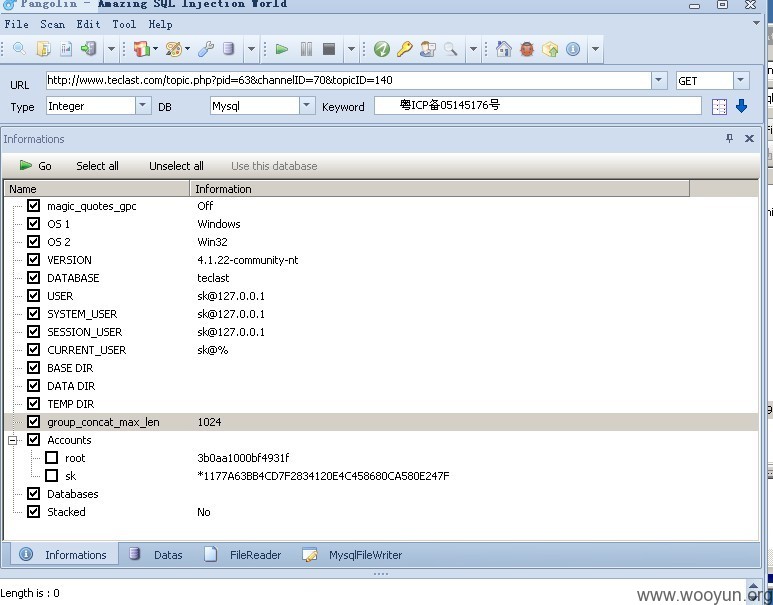The height and width of the screenshot is (605, 773).
Task: Toggle the DATABASE checkbox
Action: click(34, 278)
